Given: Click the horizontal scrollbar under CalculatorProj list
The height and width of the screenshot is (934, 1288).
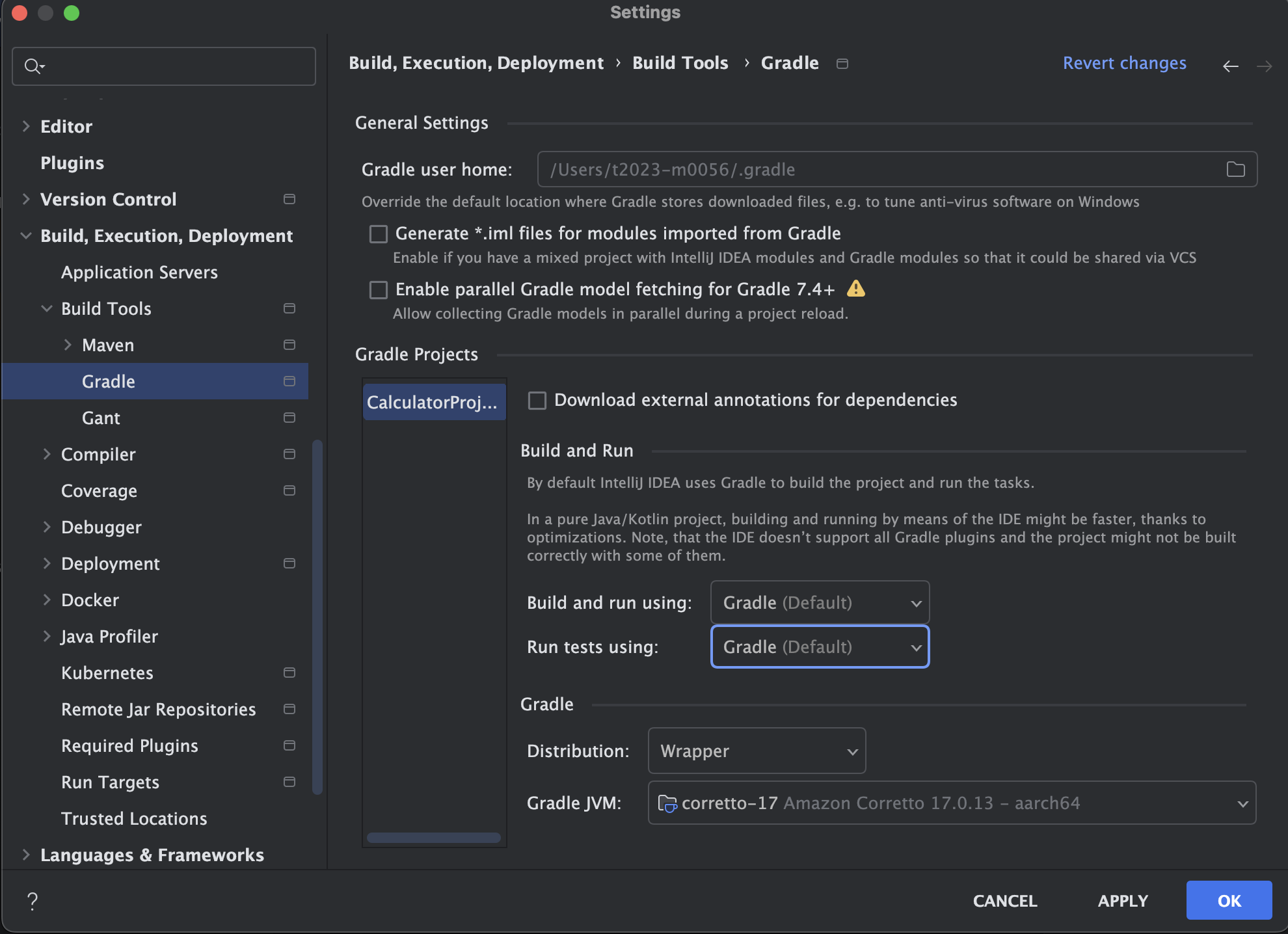Looking at the screenshot, I should point(434,838).
